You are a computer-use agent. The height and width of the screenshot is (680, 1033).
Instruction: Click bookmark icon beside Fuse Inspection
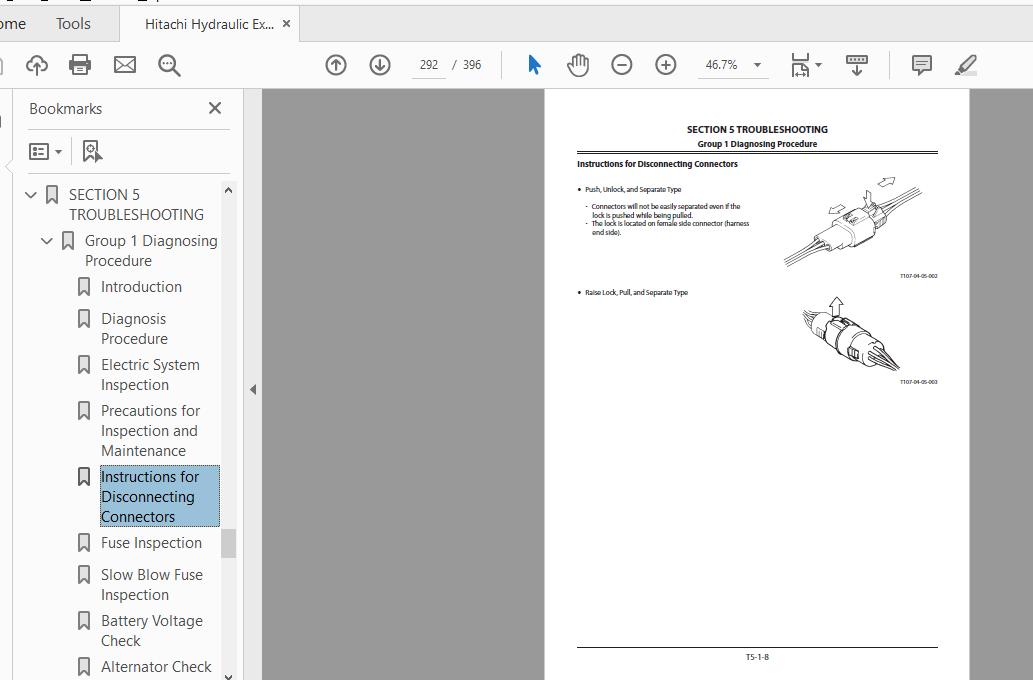click(84, 542)
